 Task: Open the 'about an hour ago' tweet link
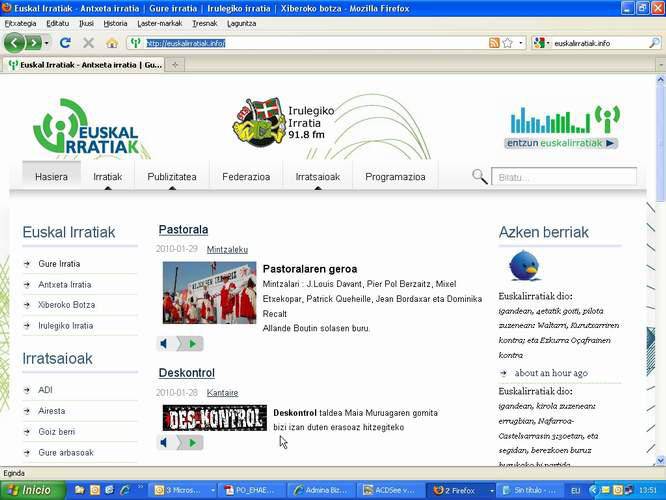click(551, 373)
